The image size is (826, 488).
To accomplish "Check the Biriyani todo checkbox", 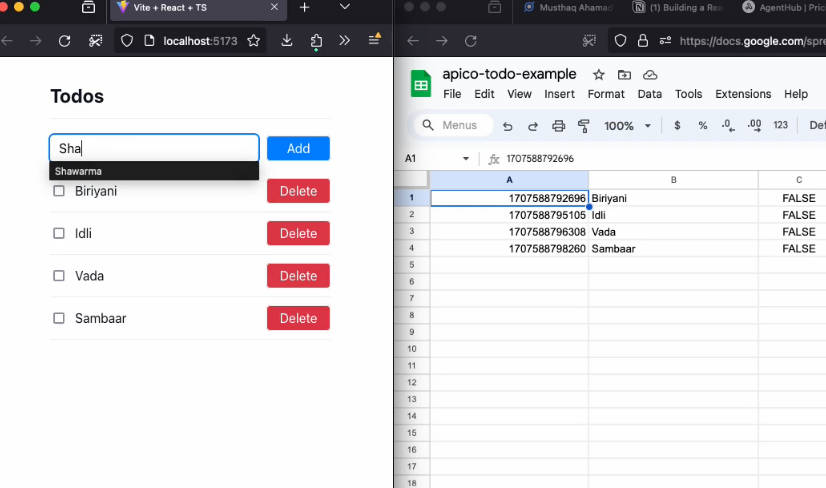I will (59, 191).
